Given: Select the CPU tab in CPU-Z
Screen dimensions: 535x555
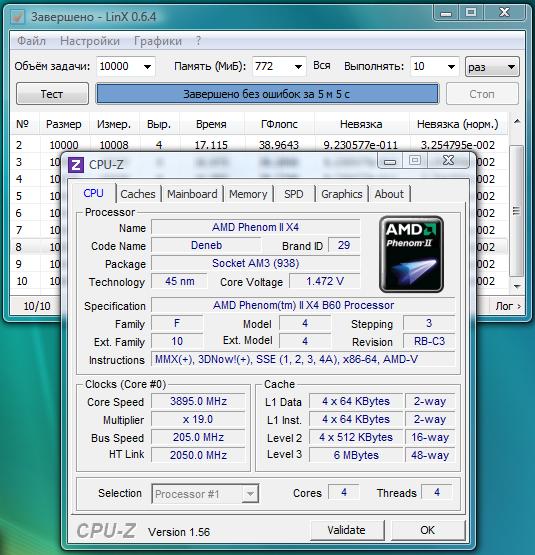Looking at the screenshot, I should 93,193.
